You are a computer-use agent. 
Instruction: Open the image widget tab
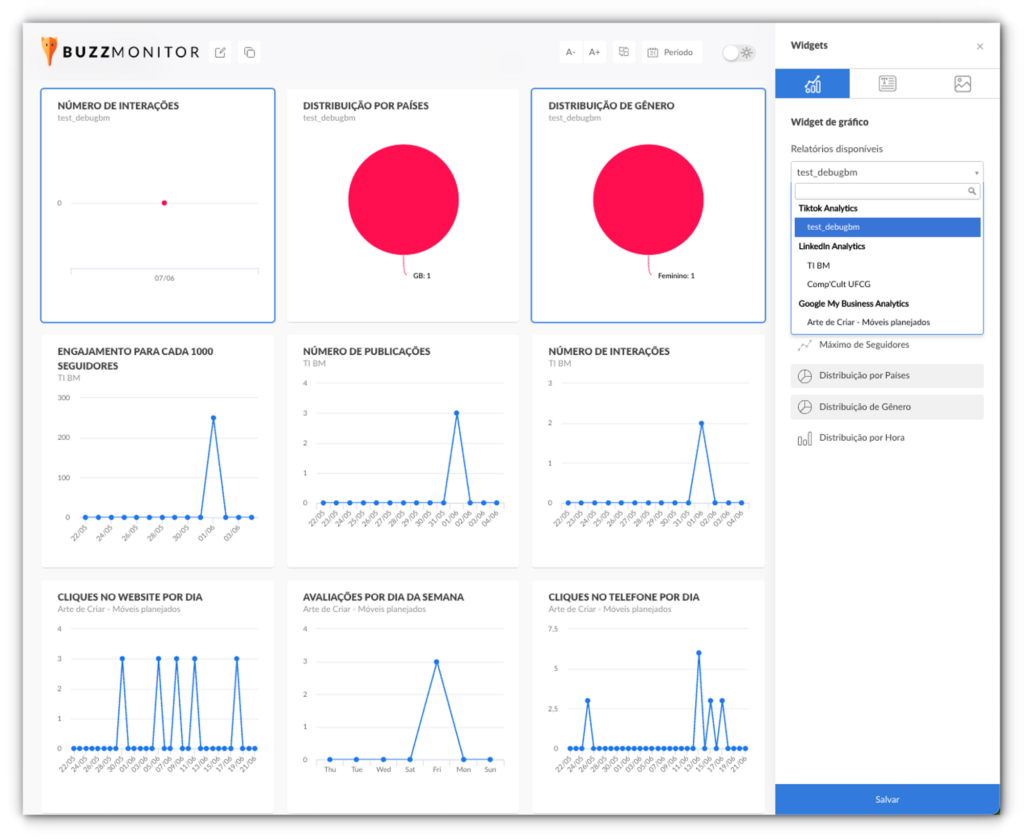coord(962,84)
